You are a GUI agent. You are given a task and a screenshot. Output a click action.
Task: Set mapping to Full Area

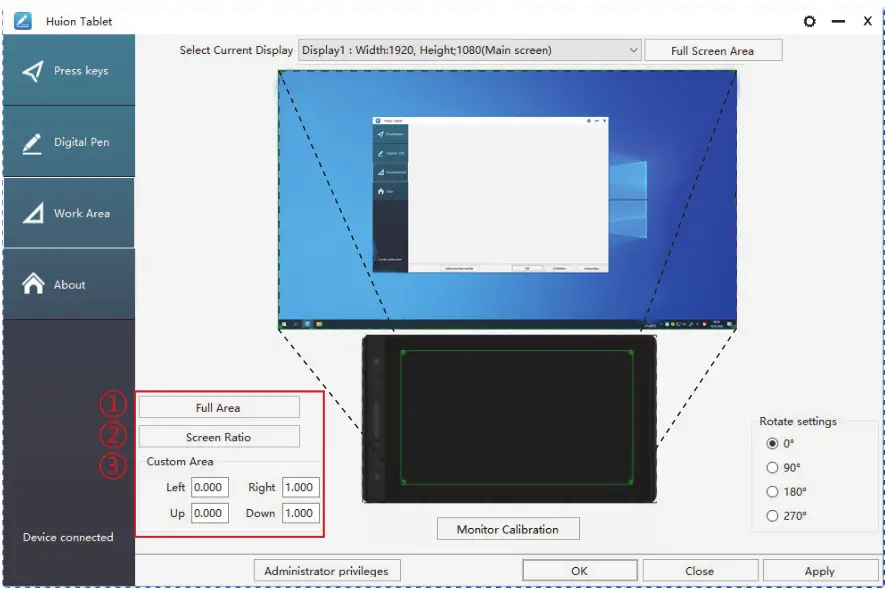point(219,407)
